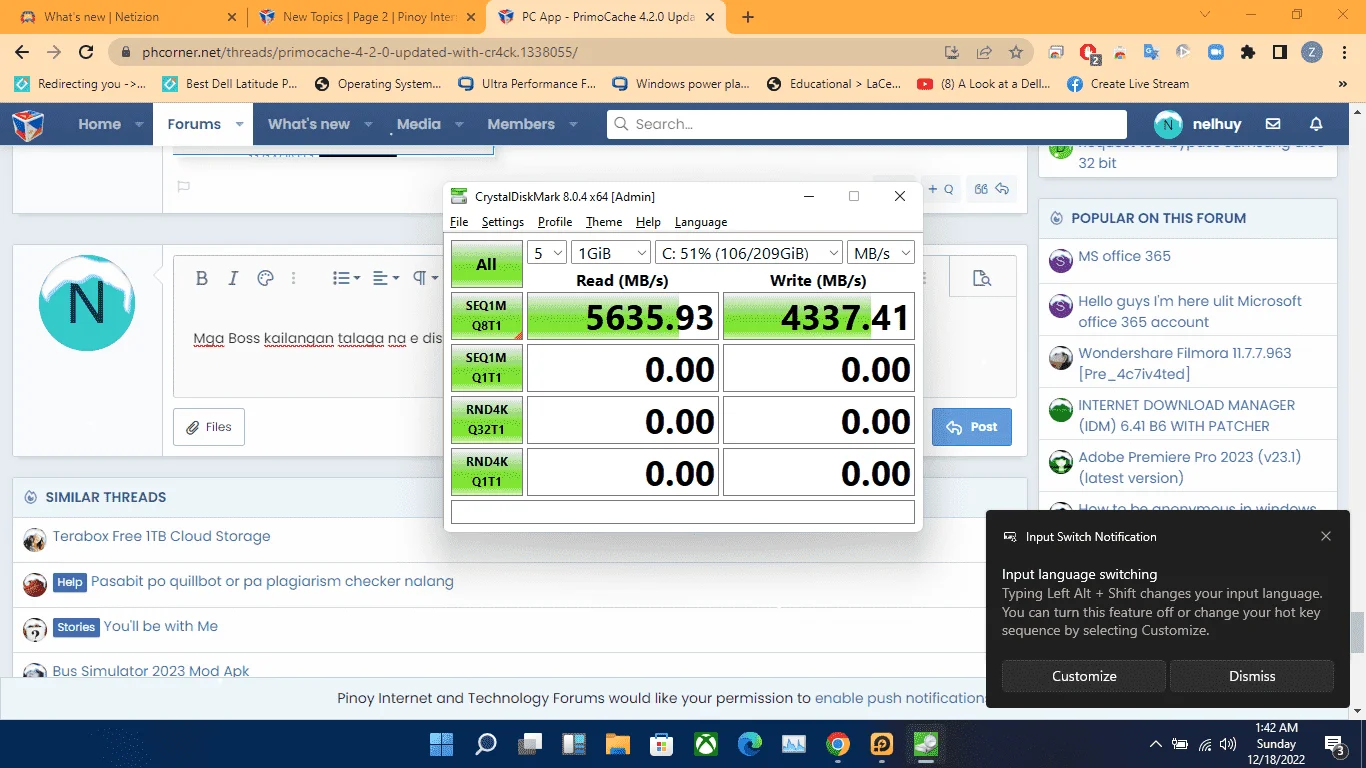Click the install app icon in address bar

(952, 52)
